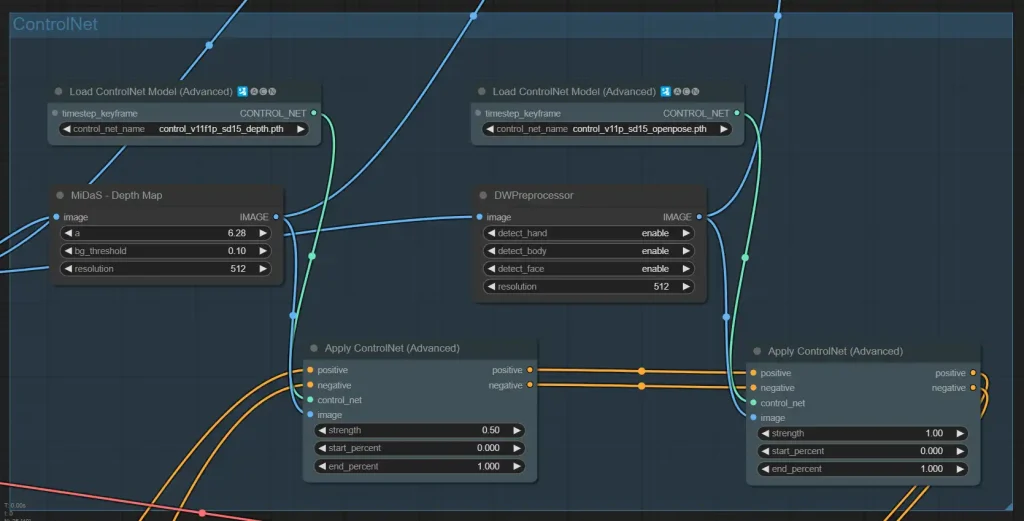Collapse the MiDaS - Depth Map node
Image resolution: width=1024 pixels, height=521 pixels.
[59, 195]
